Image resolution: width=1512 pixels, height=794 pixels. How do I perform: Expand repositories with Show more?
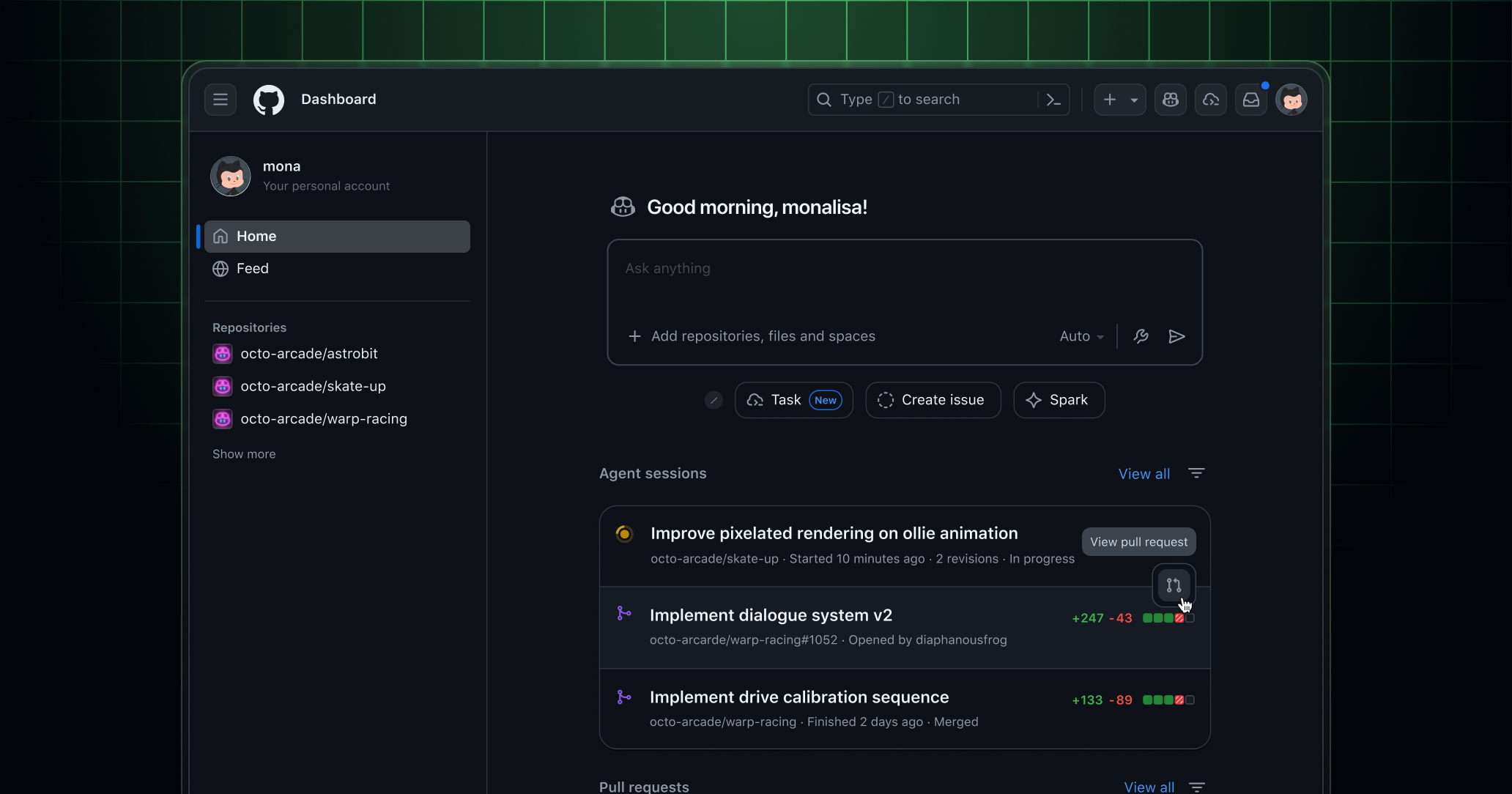point(244,454)
